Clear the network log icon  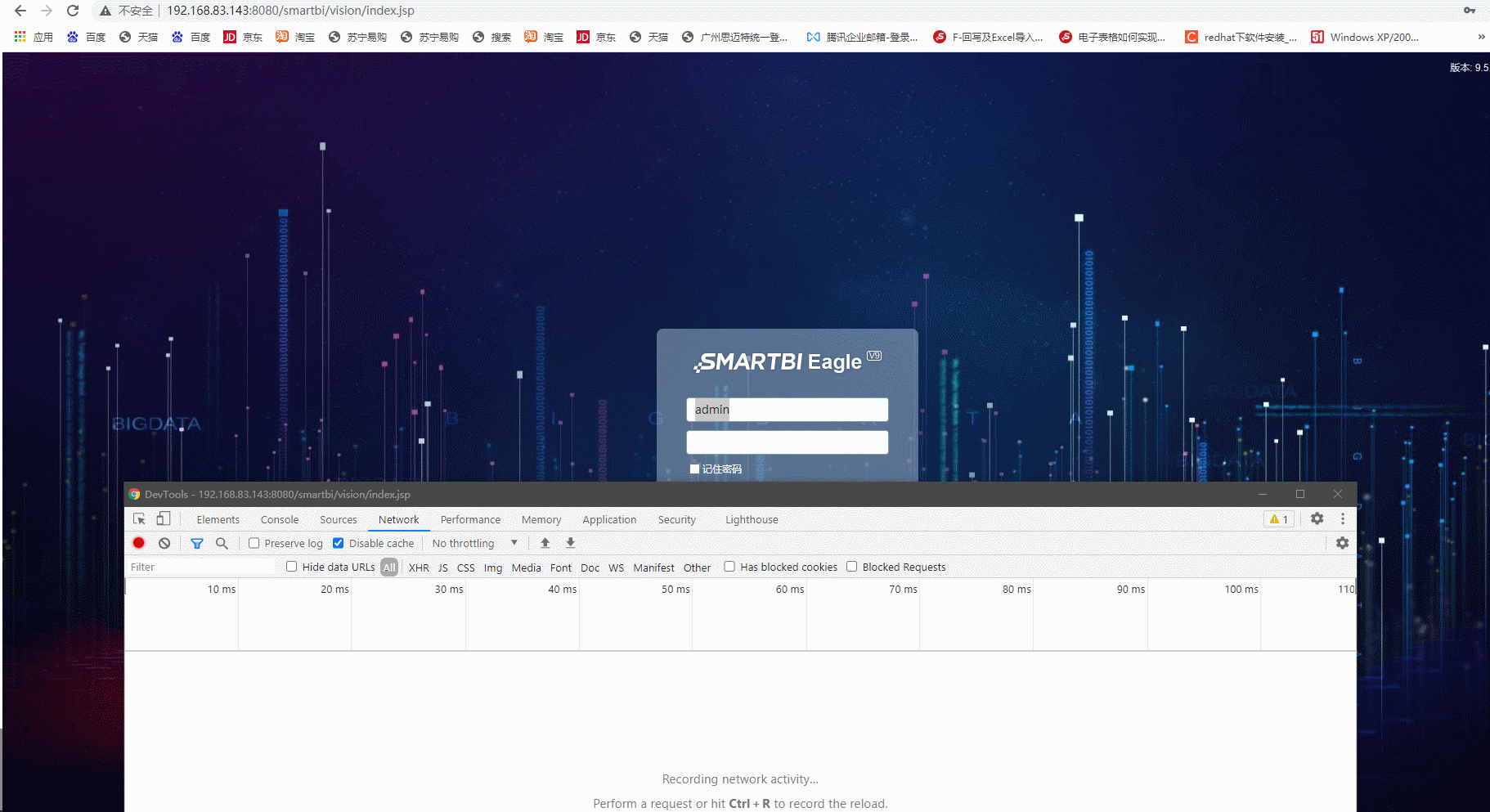point(164,543)
